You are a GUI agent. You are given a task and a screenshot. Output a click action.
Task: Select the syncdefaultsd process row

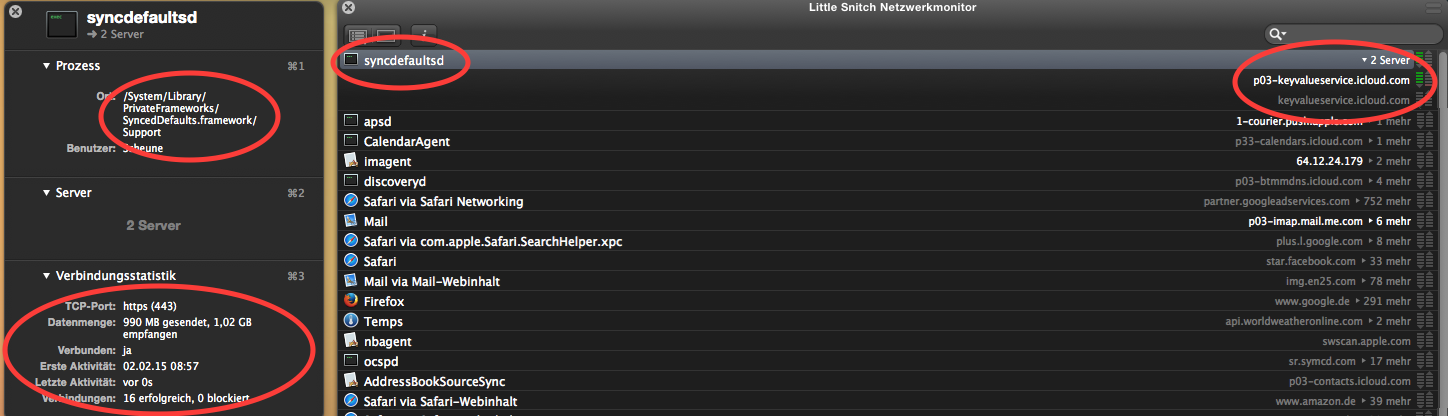tap(889, 60)
